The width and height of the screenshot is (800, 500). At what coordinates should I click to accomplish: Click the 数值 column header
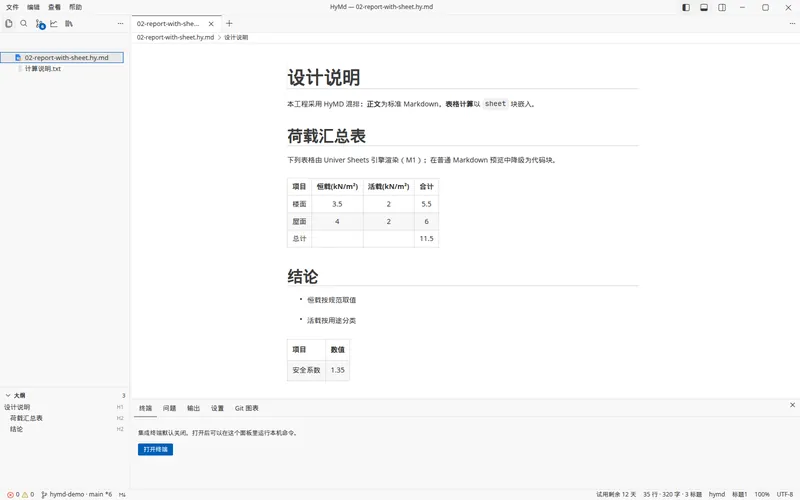click(x=338, y=349)
